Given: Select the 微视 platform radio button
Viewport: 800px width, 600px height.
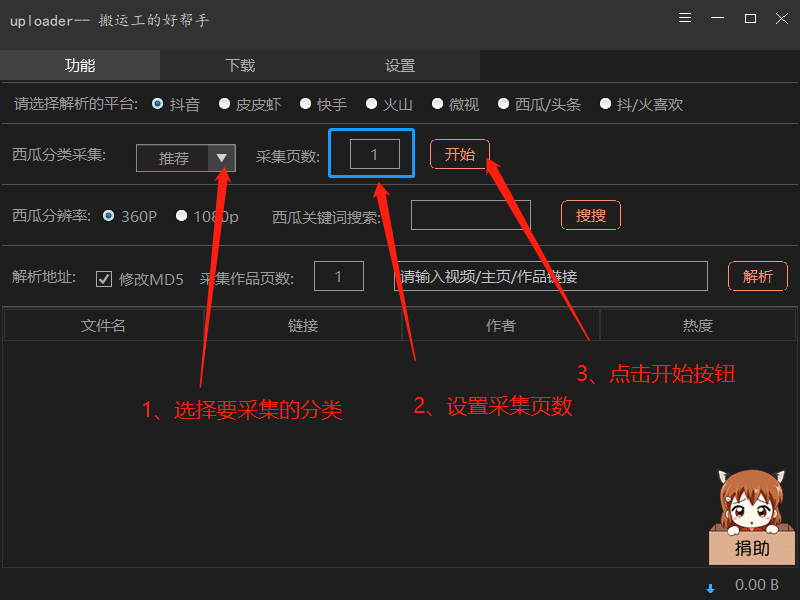Looking at the screenshot, I should point(437,103).
